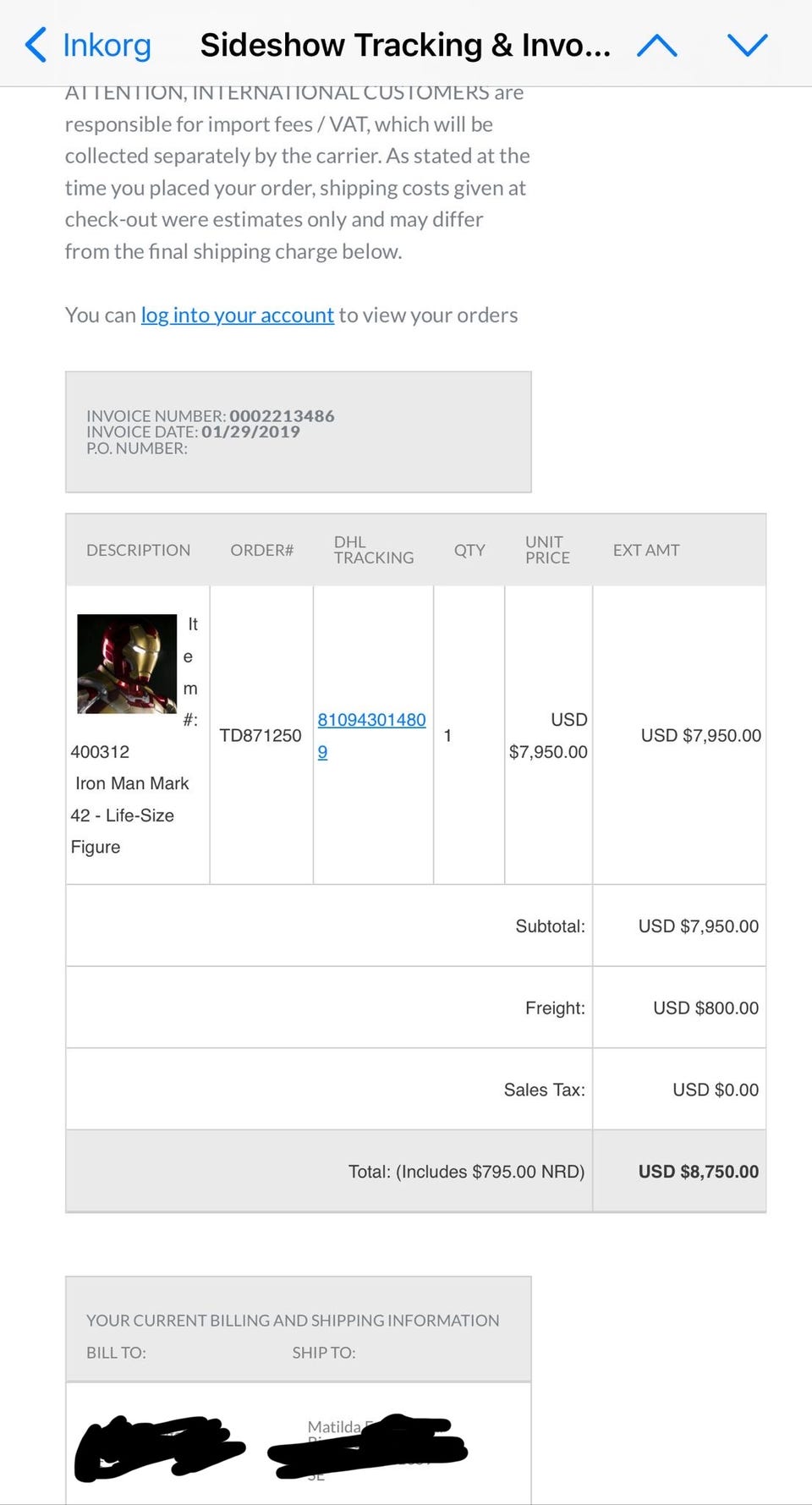812x1505 pixels.
Task: Open the 'log into your account' link
Action: (237, 316)
